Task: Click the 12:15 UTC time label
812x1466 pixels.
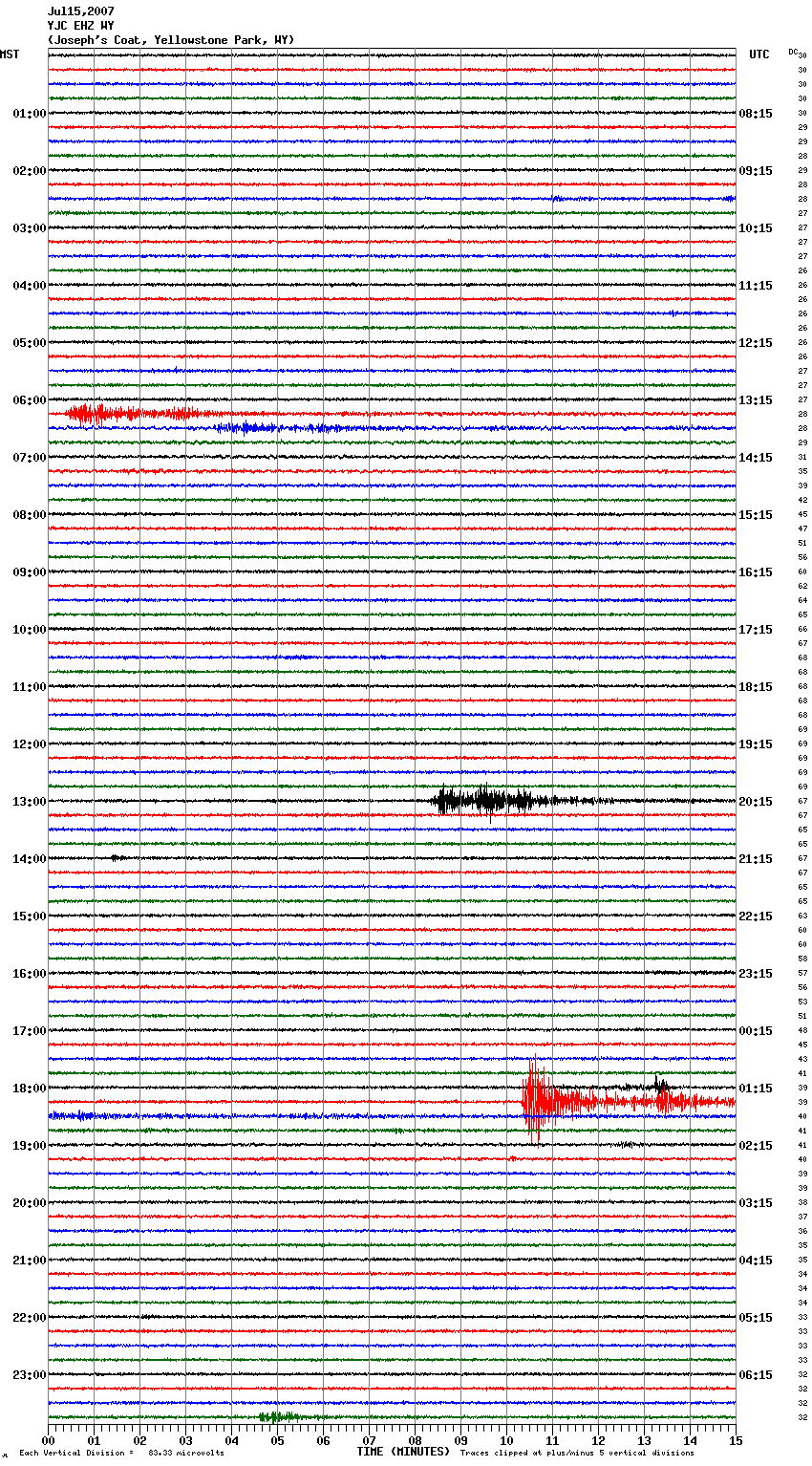Action: point(756,343)
